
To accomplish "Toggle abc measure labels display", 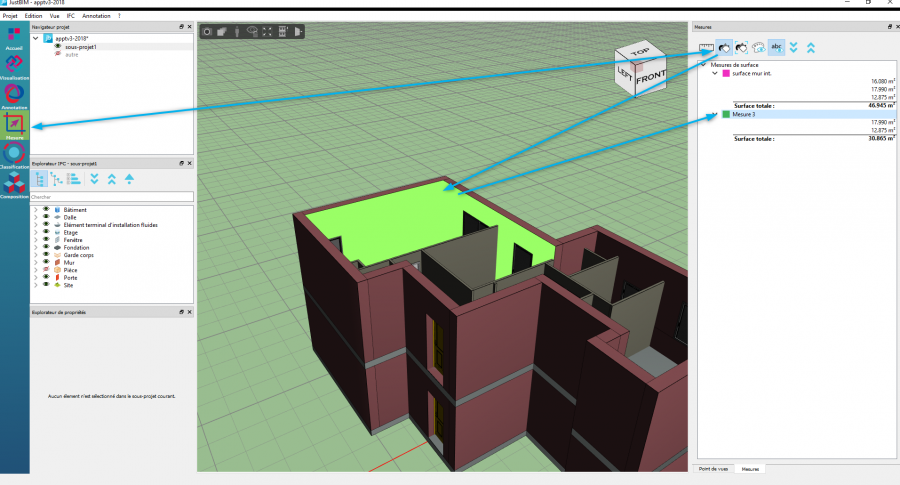I will coord(777,48).
